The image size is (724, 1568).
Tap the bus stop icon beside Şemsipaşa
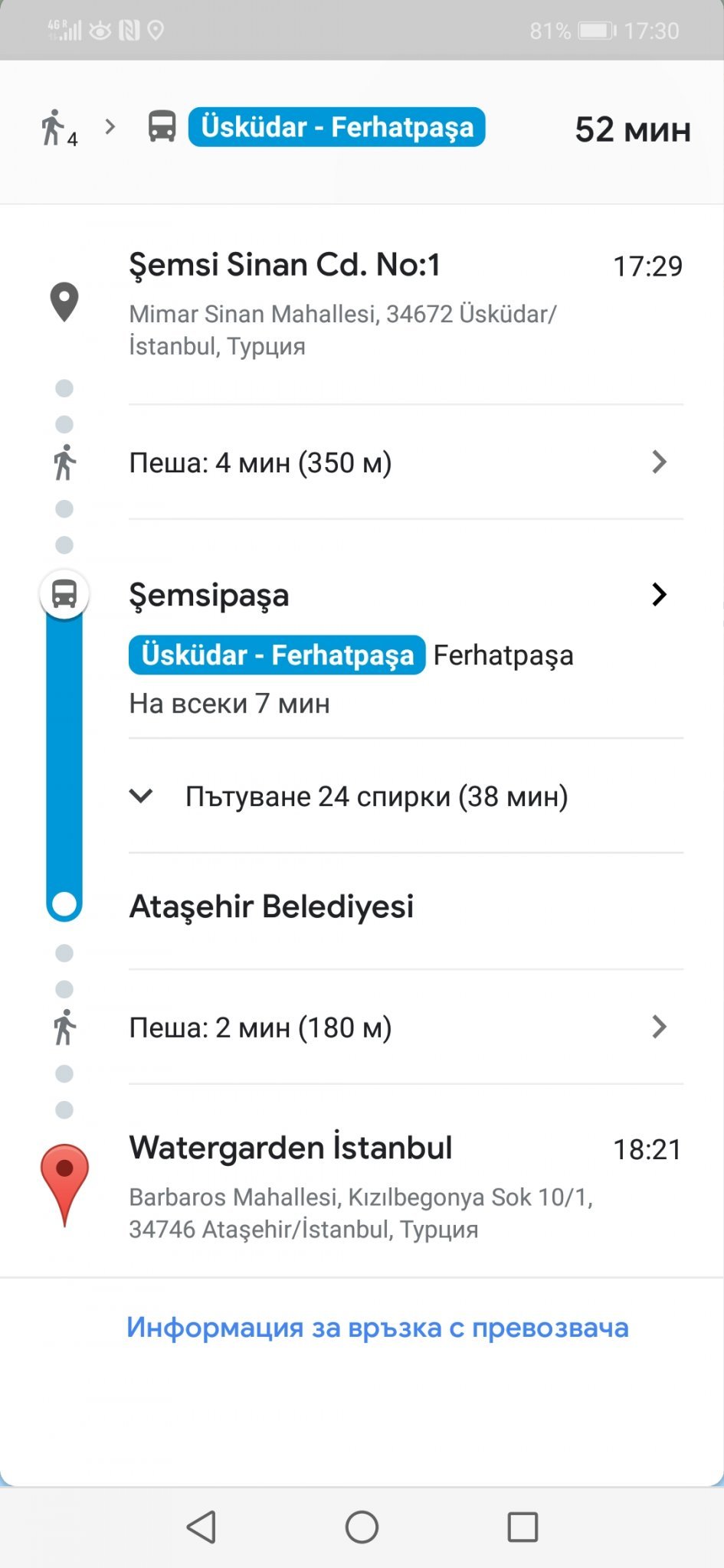click(x=64, y=594)
